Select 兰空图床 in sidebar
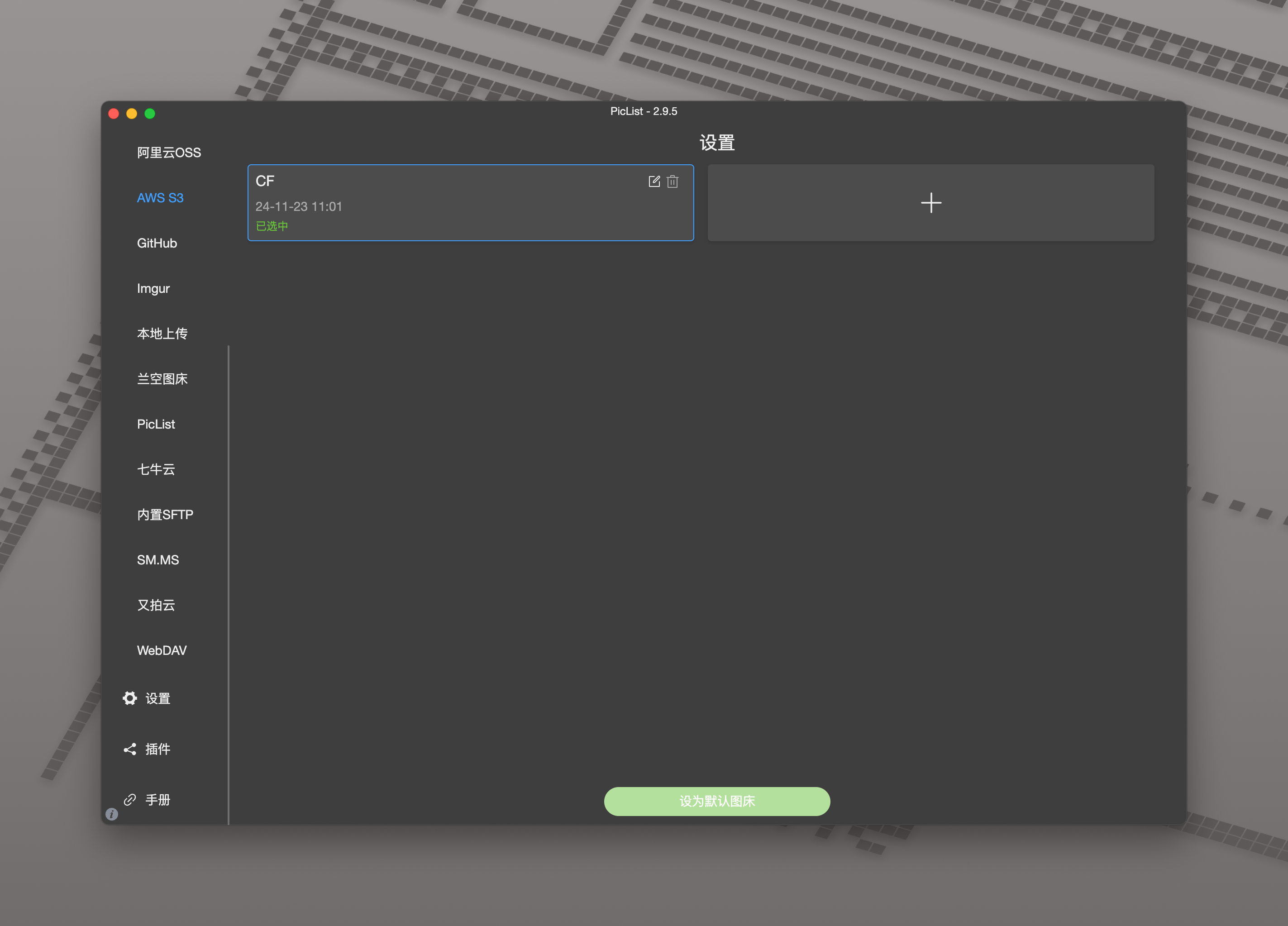 coord(162,379)
